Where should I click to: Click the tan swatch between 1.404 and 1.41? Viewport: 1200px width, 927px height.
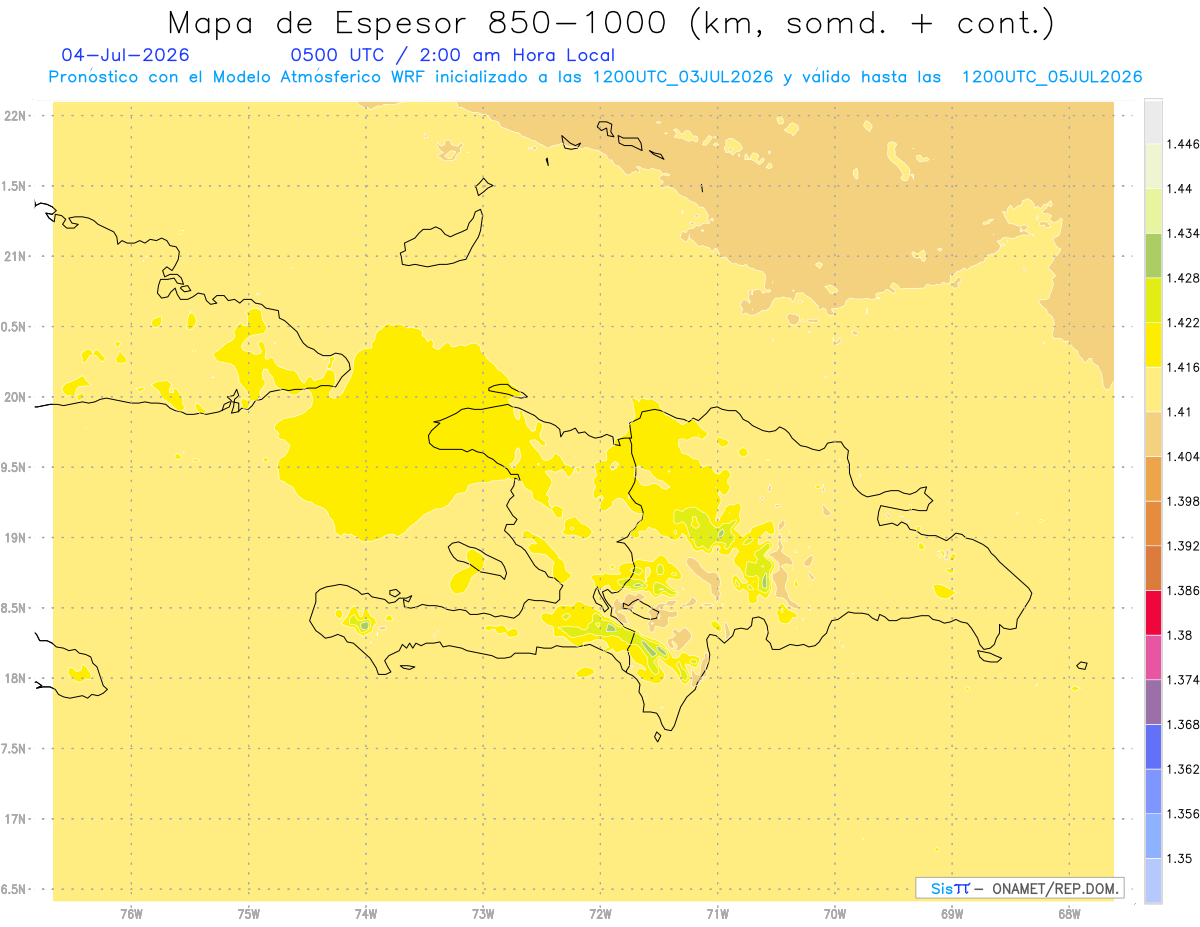[1153, 434]
